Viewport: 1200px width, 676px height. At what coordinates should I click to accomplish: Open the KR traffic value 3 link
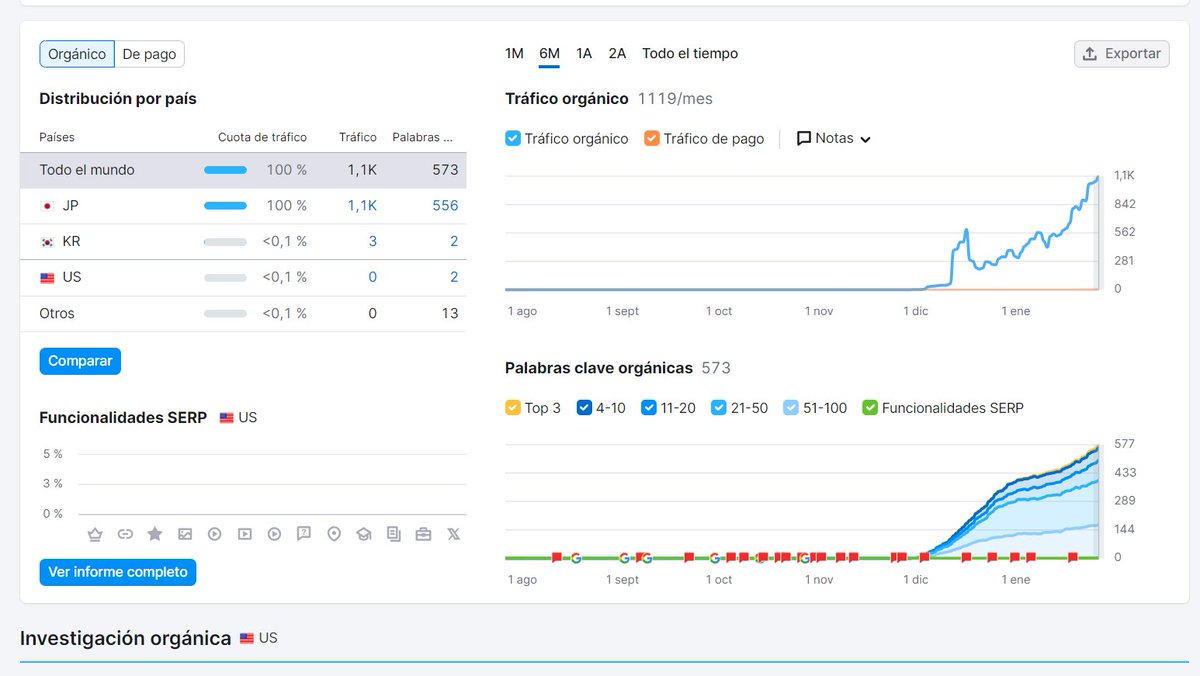(x=373, y=242)
